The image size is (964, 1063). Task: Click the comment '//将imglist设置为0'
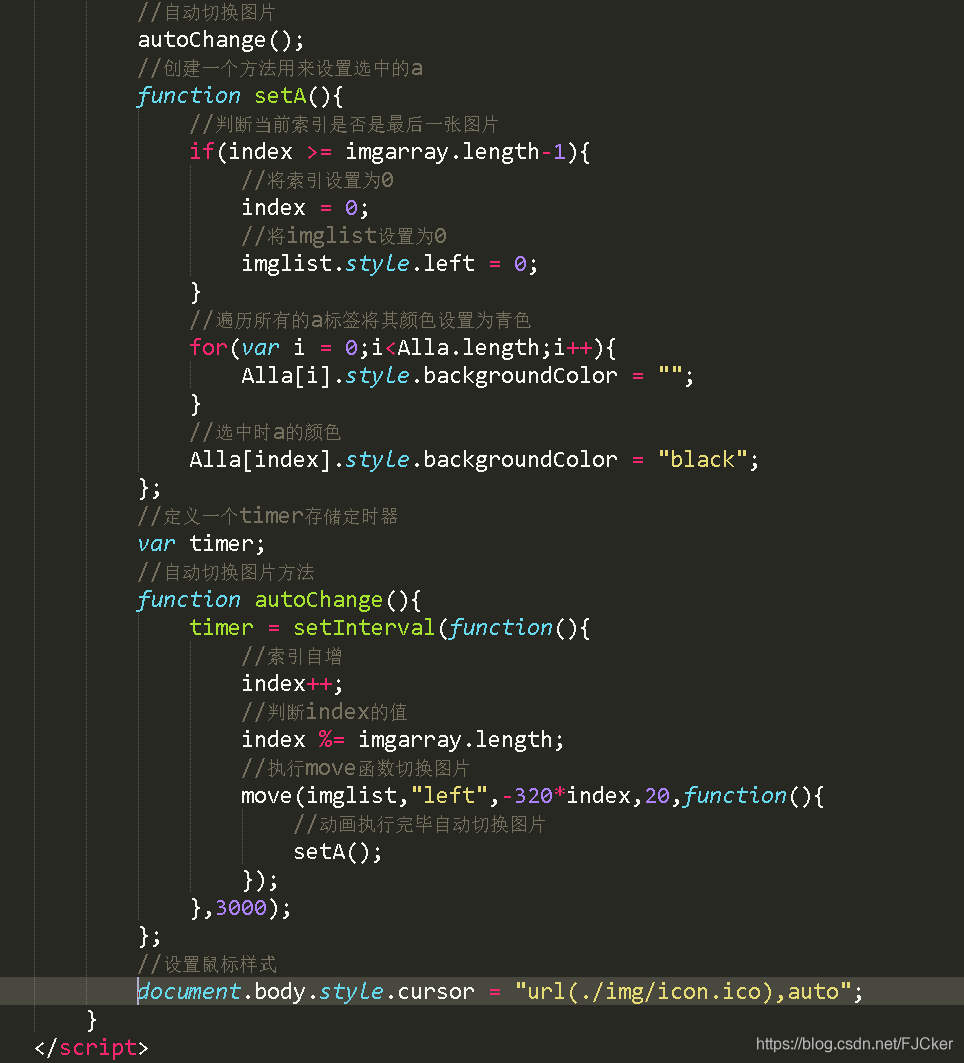click(344, 236)
